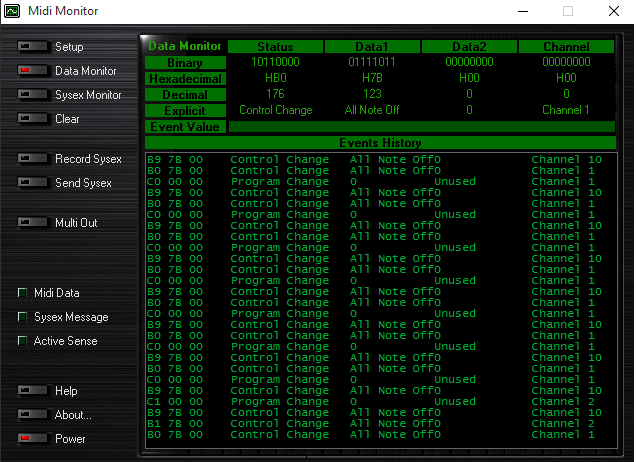
Task: Toggle the Send Sysex LED switch
Action: (x=32, y=182)
